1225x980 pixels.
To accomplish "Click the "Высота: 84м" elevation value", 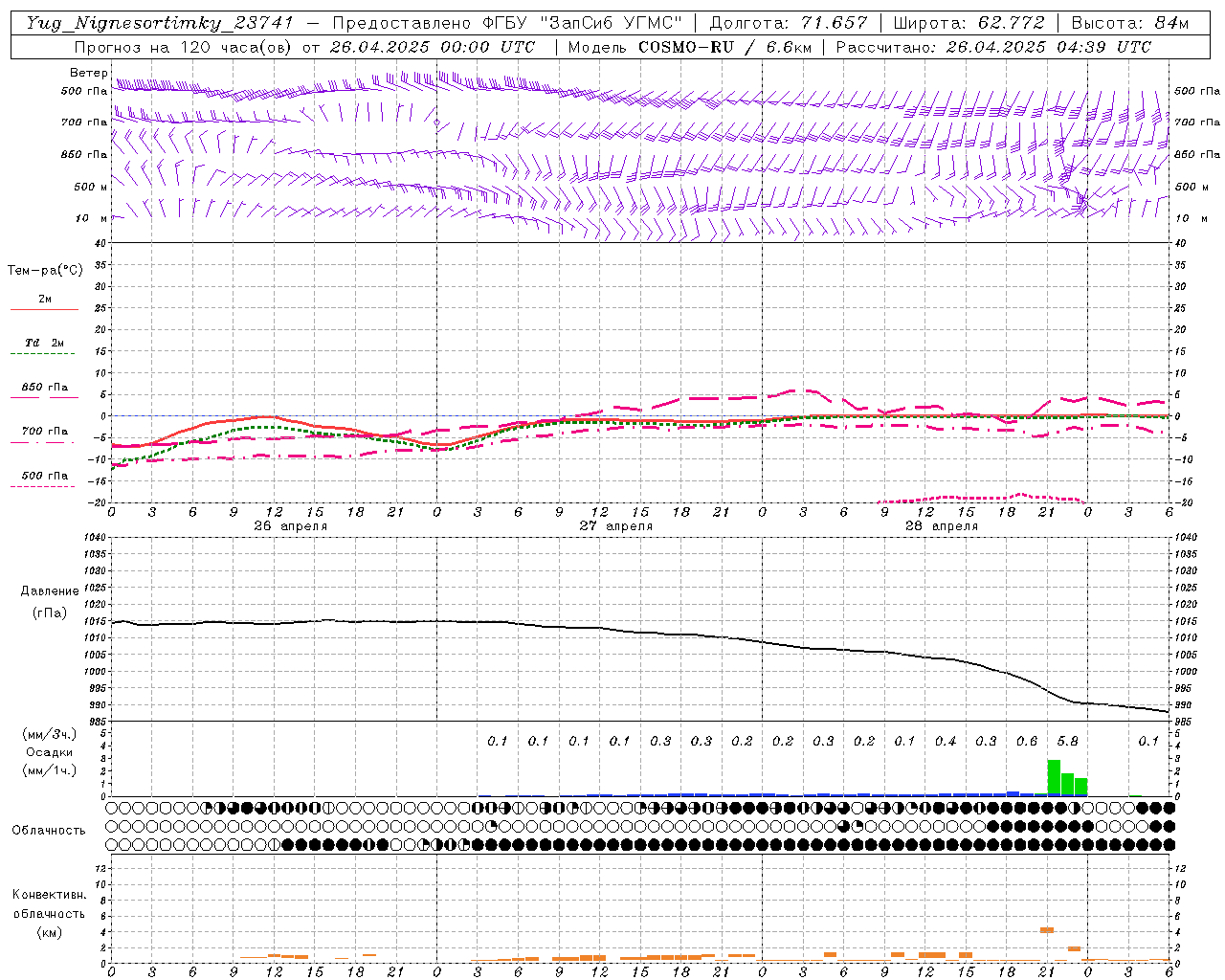I will (1130, 23).
